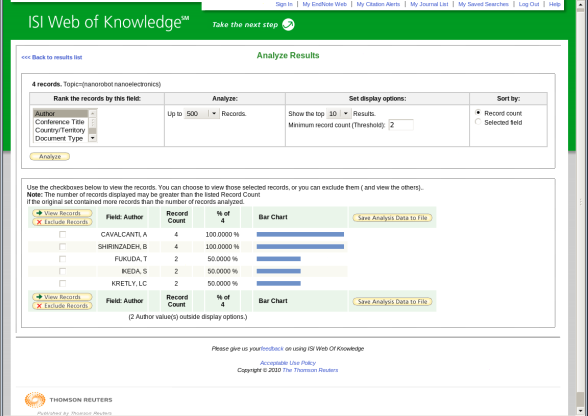Click the yellow Analyze button

click(x=50, y=156)
